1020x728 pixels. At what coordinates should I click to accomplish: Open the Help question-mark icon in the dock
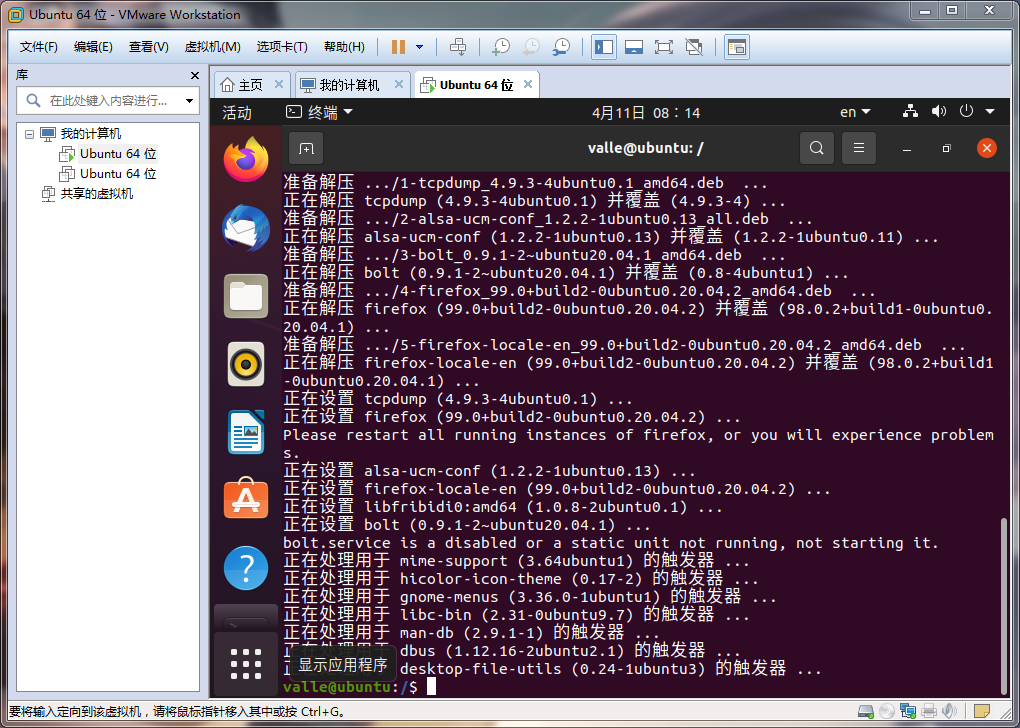pyautogui.click(x=246, y=568)
